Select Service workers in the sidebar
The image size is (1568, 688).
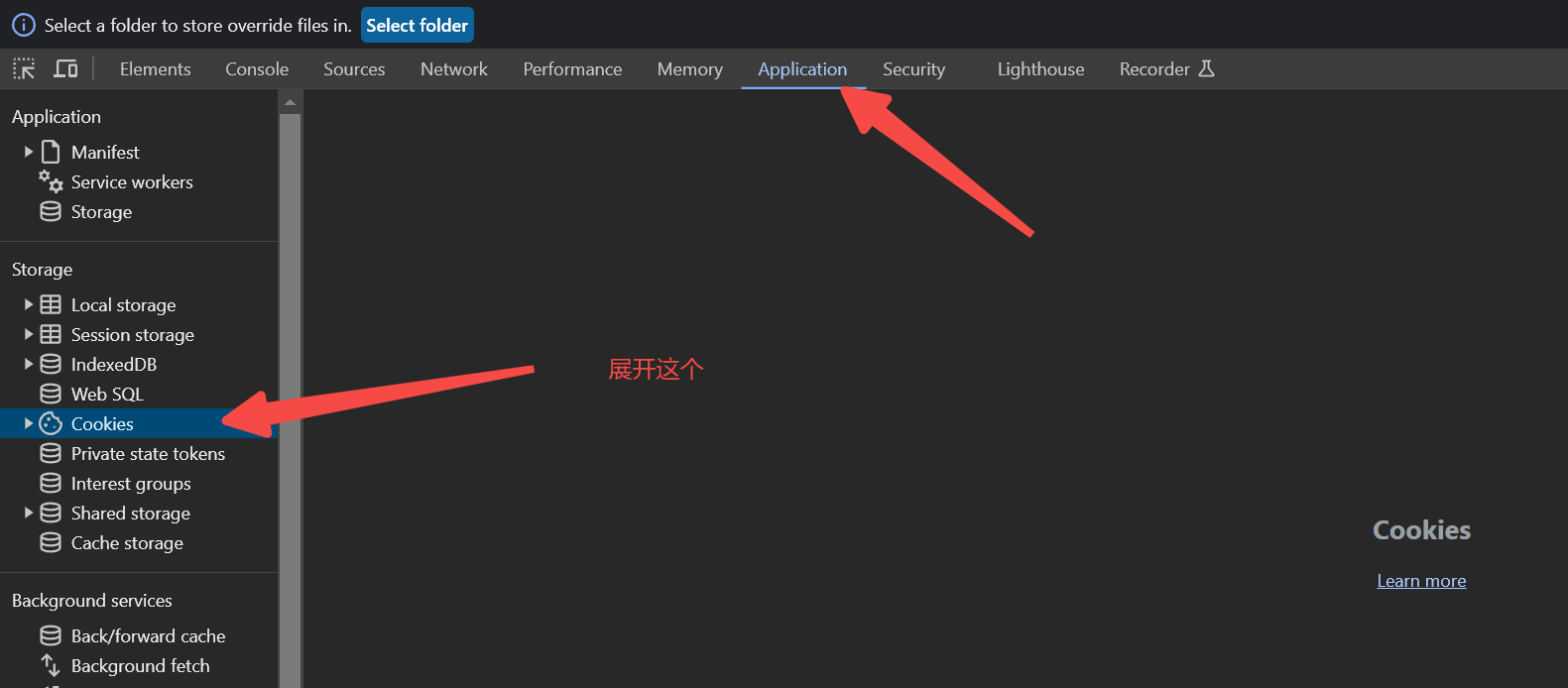(132, 181)
